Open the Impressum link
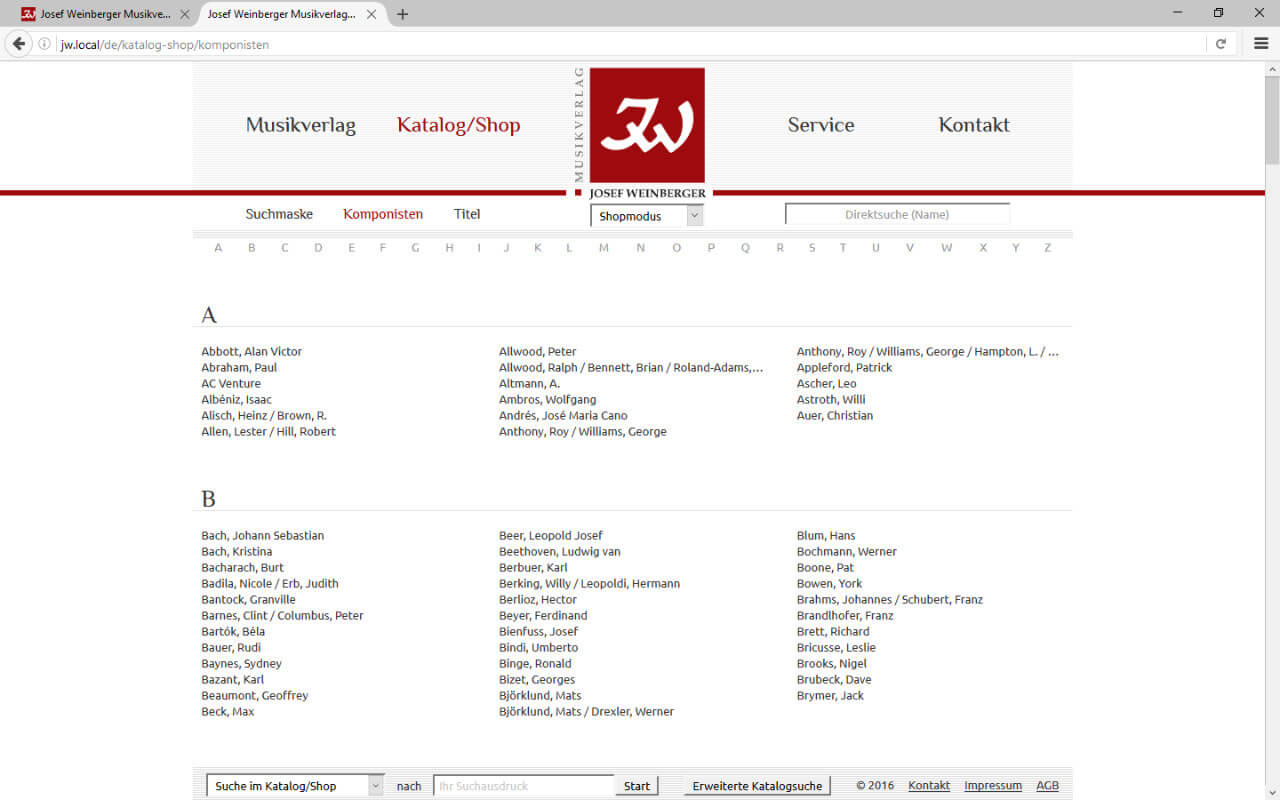 tap(993, 785)
